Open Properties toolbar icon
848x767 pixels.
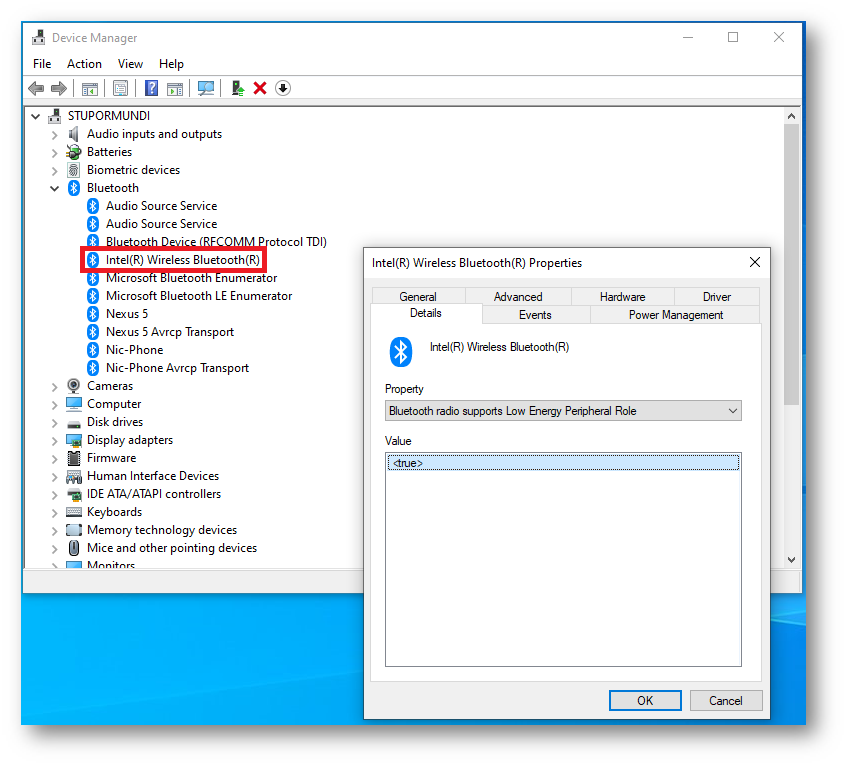121,88
